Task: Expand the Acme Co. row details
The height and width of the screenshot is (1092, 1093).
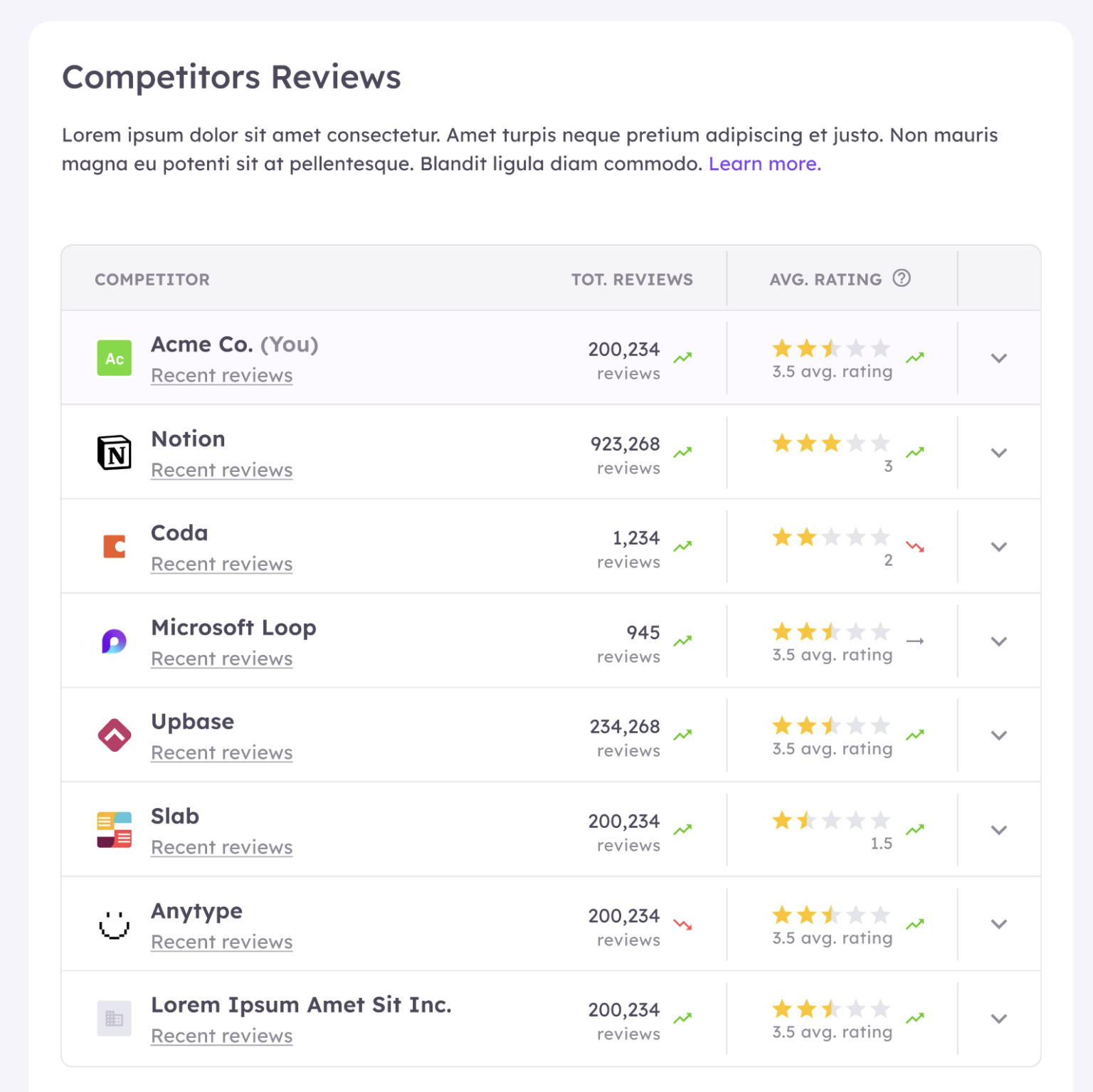Action: pos(999,358)
